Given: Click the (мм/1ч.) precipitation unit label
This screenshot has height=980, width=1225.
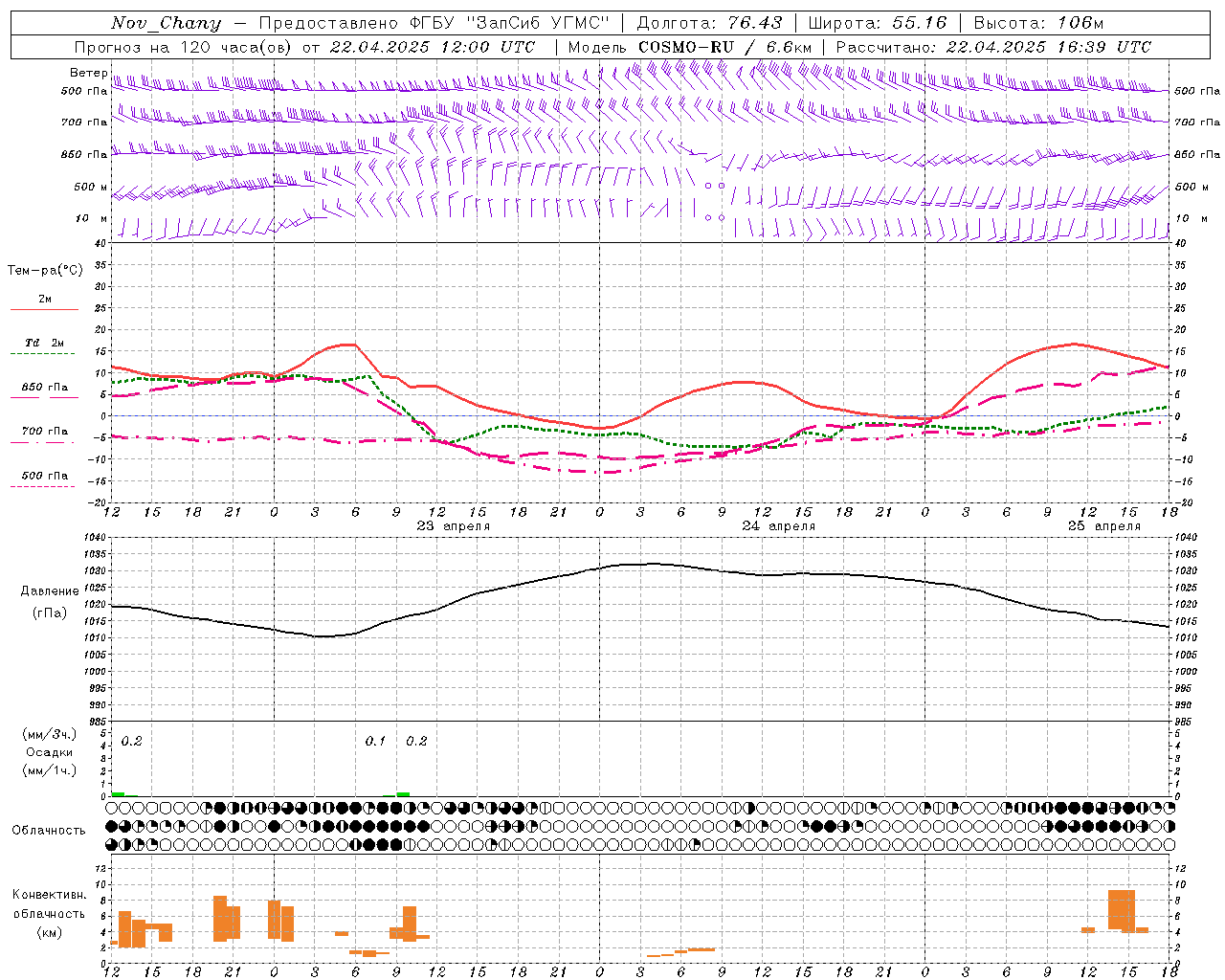Looking at the screenshot, I should tap(50, 770).
